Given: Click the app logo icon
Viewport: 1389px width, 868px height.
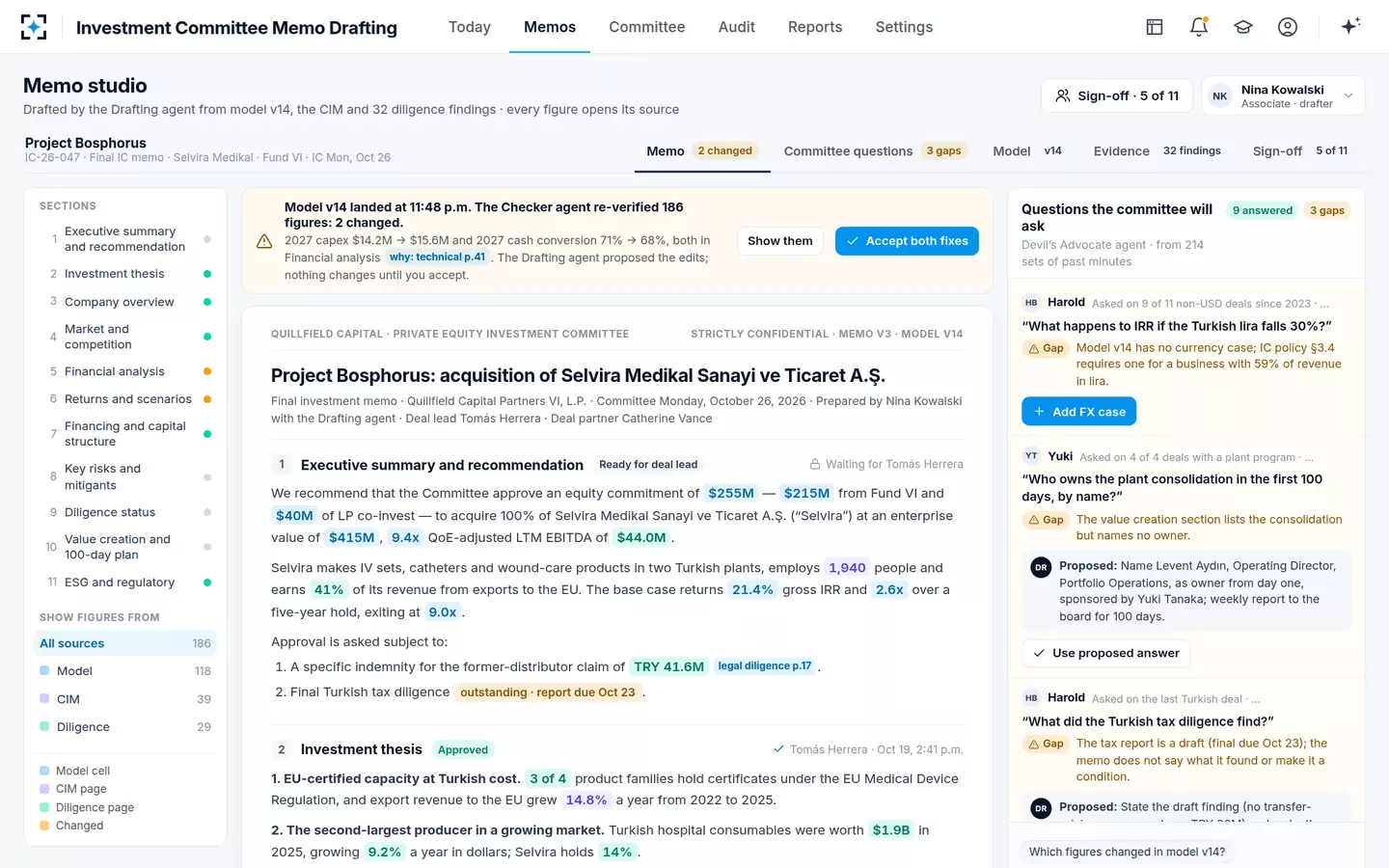Looking at the screenshot, I should [34, 27].
